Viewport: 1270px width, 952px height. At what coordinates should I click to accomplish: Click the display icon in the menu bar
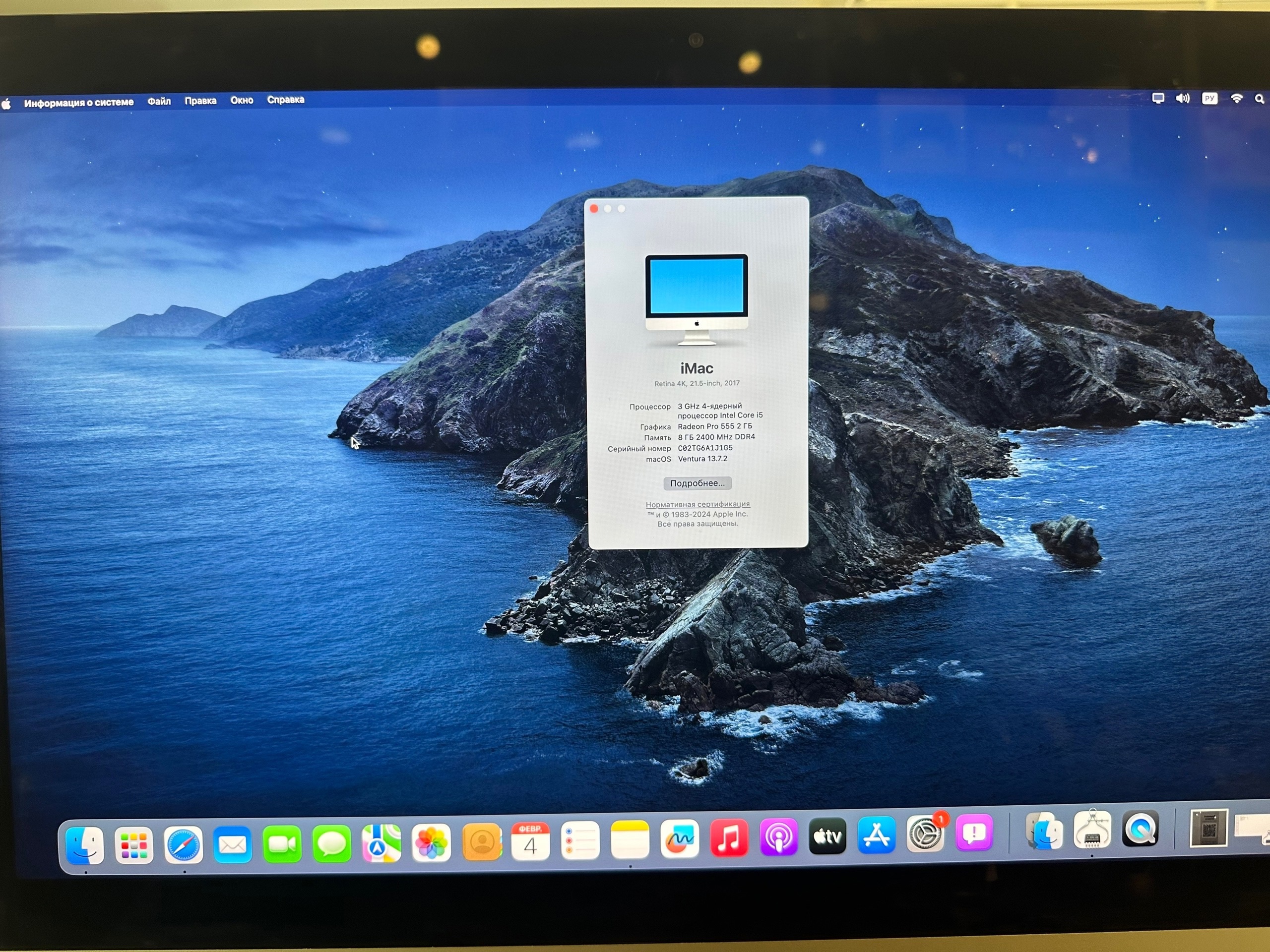(1158, 98)
